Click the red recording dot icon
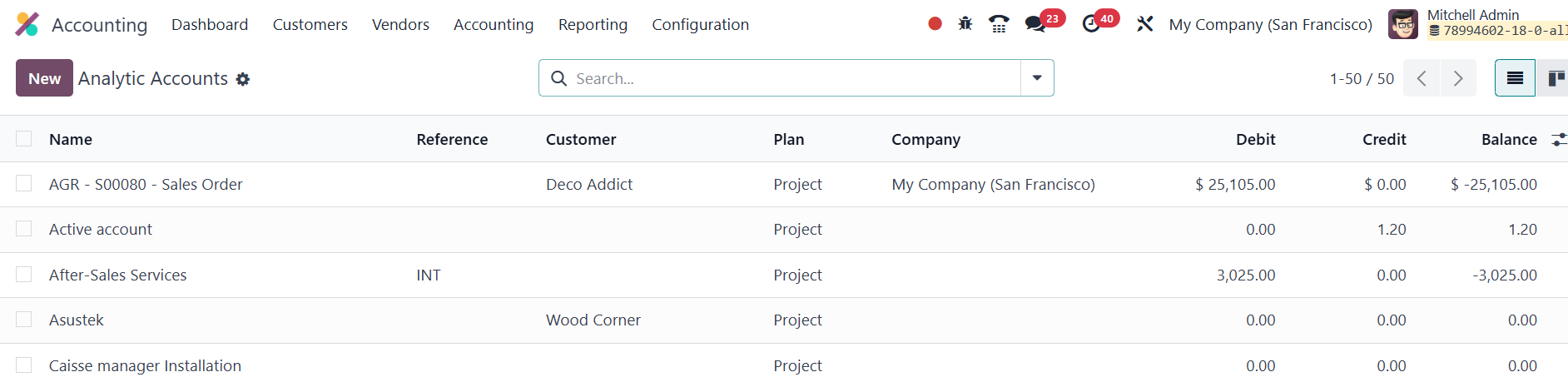The image size is (1568, 387). click(x=935, y=24)
